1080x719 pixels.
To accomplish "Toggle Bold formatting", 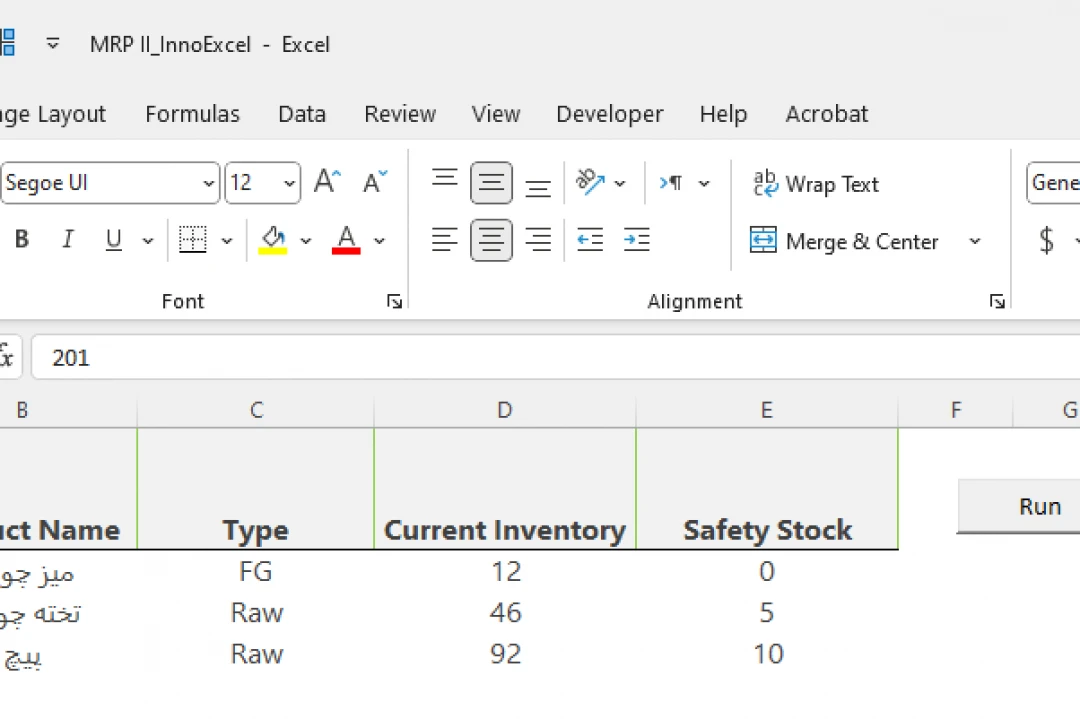I will 22,240.
